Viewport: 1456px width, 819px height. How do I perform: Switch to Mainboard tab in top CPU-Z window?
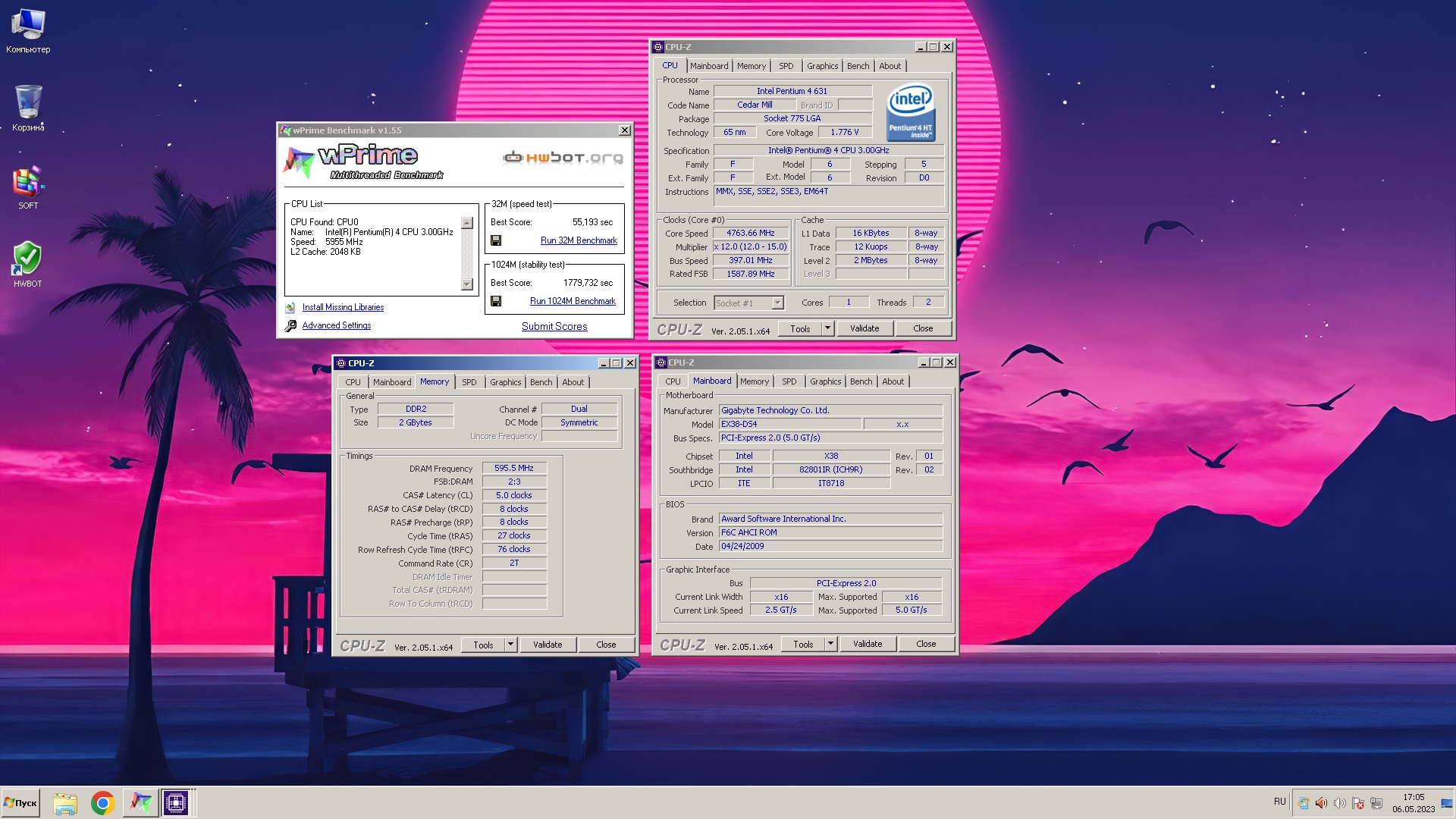pyautogui.click(x=709, y=66)
